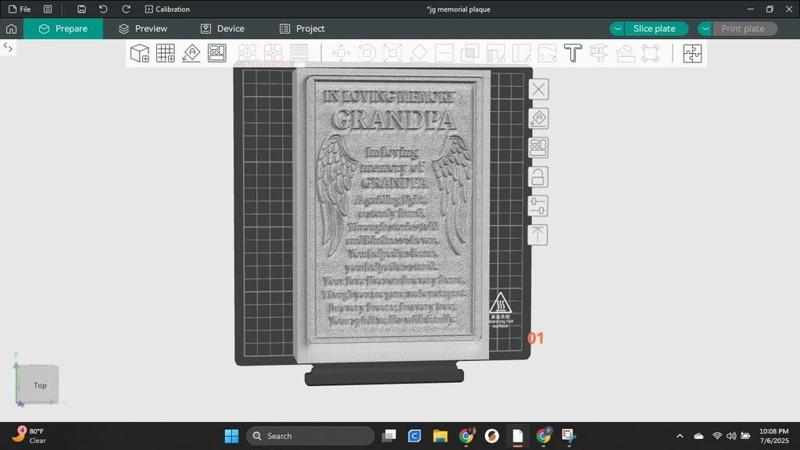The width and height of the screenshot is (800, 450).
Task: Save the project with the disk icon
Action: click(81, 9)
